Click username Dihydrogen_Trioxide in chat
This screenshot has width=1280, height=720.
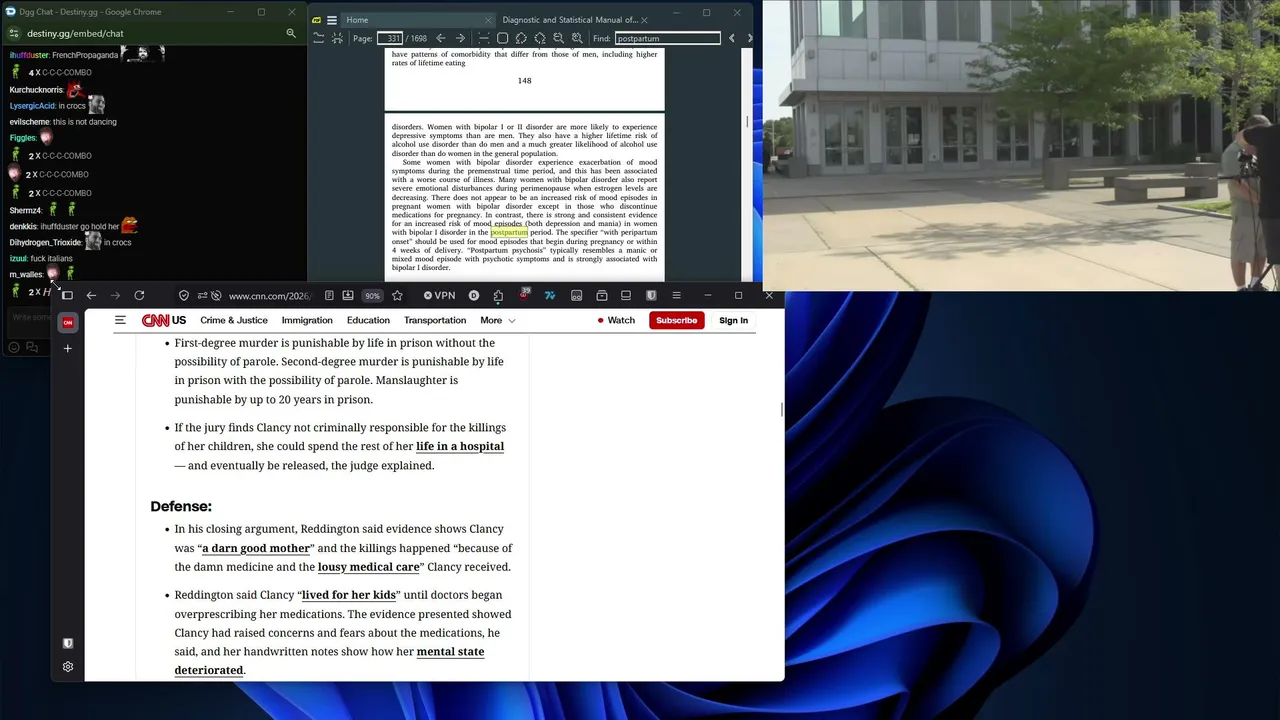pos(46,242)
